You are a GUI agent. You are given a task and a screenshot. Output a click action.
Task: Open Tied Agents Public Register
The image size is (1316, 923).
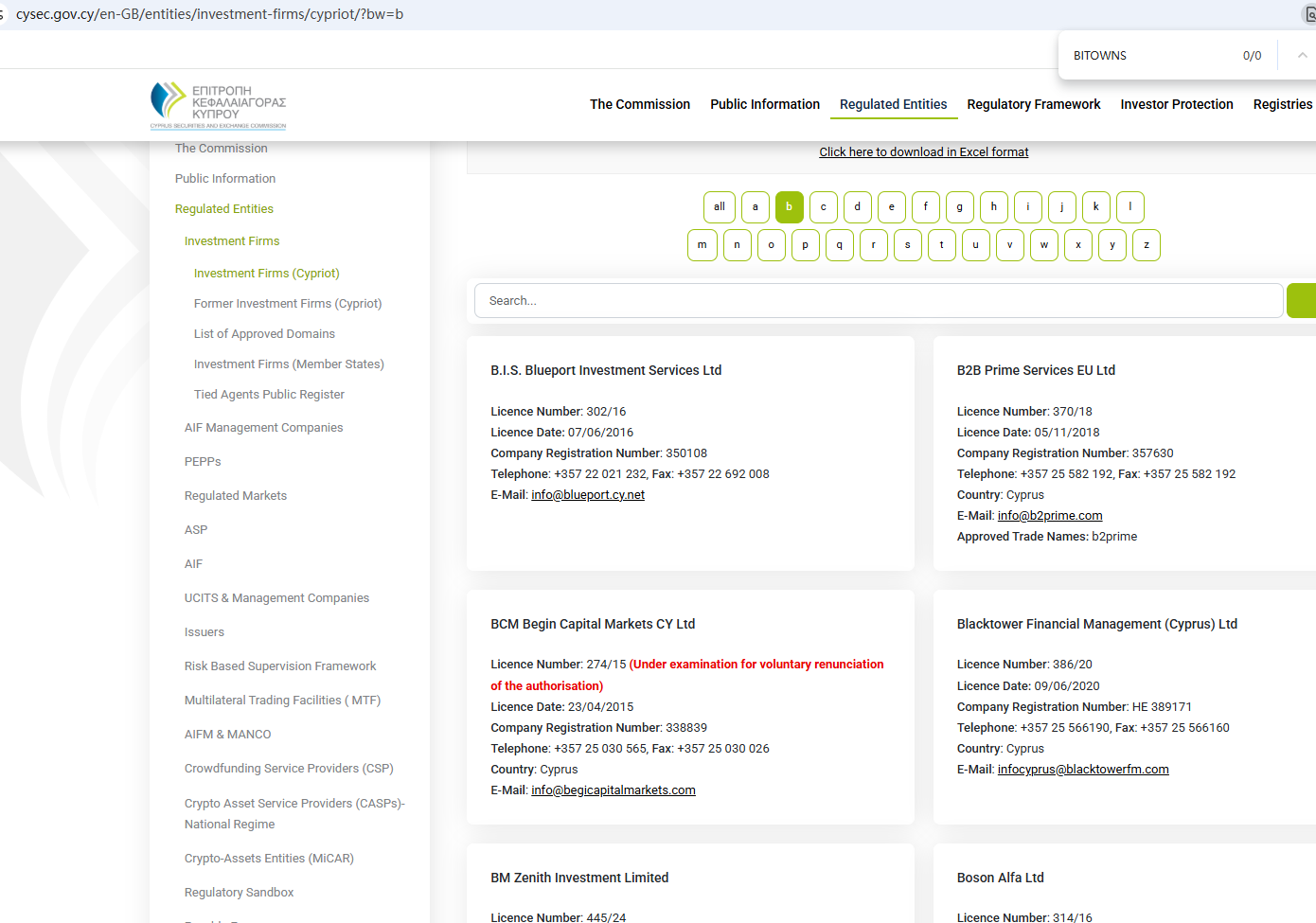point(269,395)
